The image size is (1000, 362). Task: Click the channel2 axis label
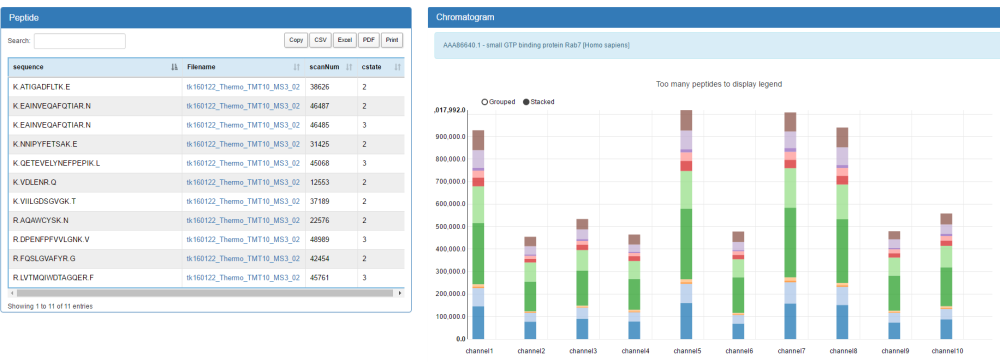pyautogui.click(x=530, y=351)
